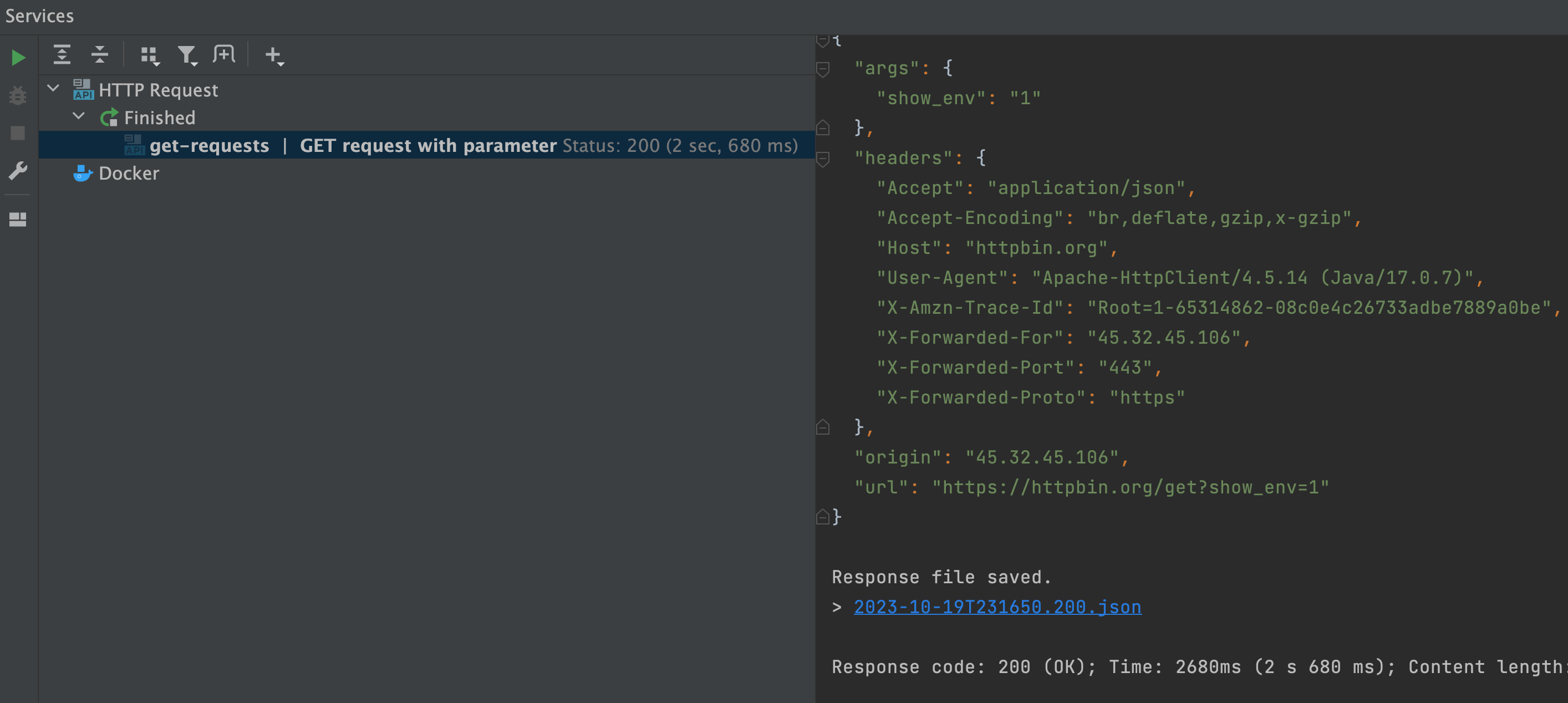Click Collapse All in services toolbar
This screenshot has height=703, width=1568.
click(99, 55)
